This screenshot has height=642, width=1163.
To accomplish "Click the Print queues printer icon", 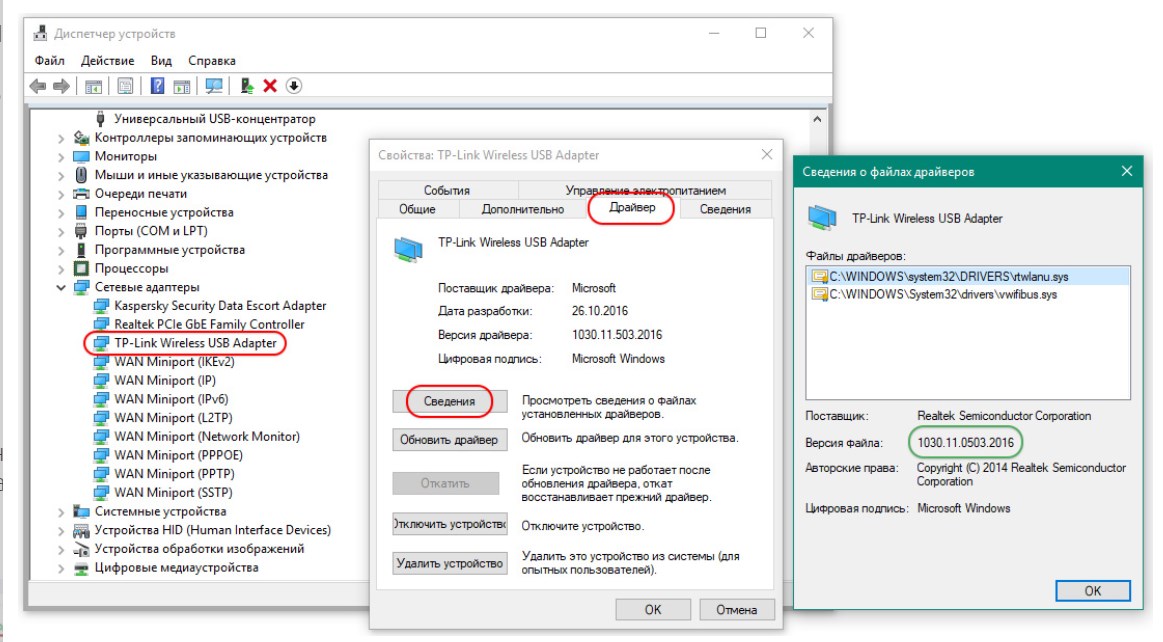I will (x=82, y=193).
